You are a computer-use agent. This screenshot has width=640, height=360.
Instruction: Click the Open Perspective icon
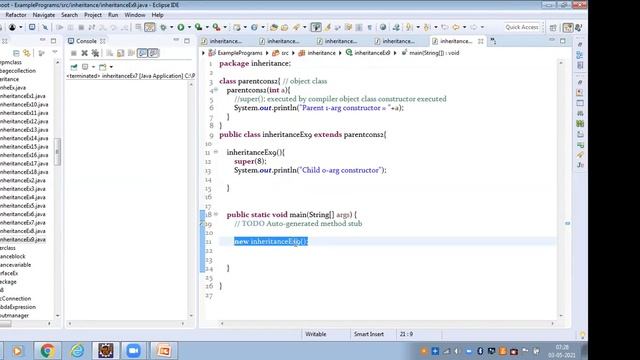[553, 28]
